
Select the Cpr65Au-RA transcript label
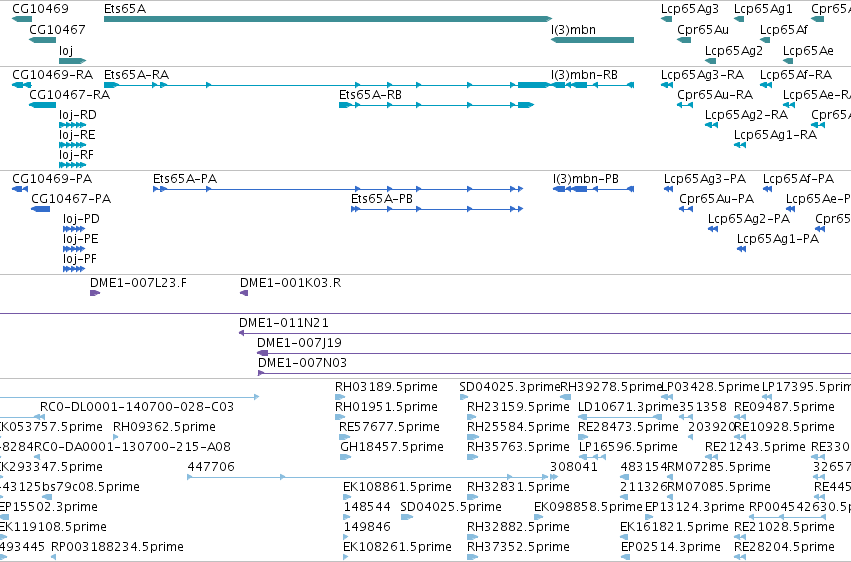(x=715, y=94)
